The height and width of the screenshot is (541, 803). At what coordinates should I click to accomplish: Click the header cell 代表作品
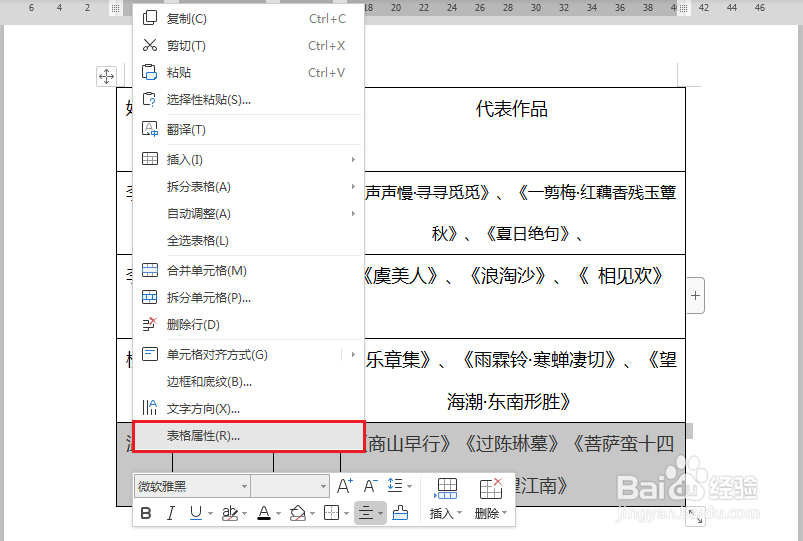512,109
